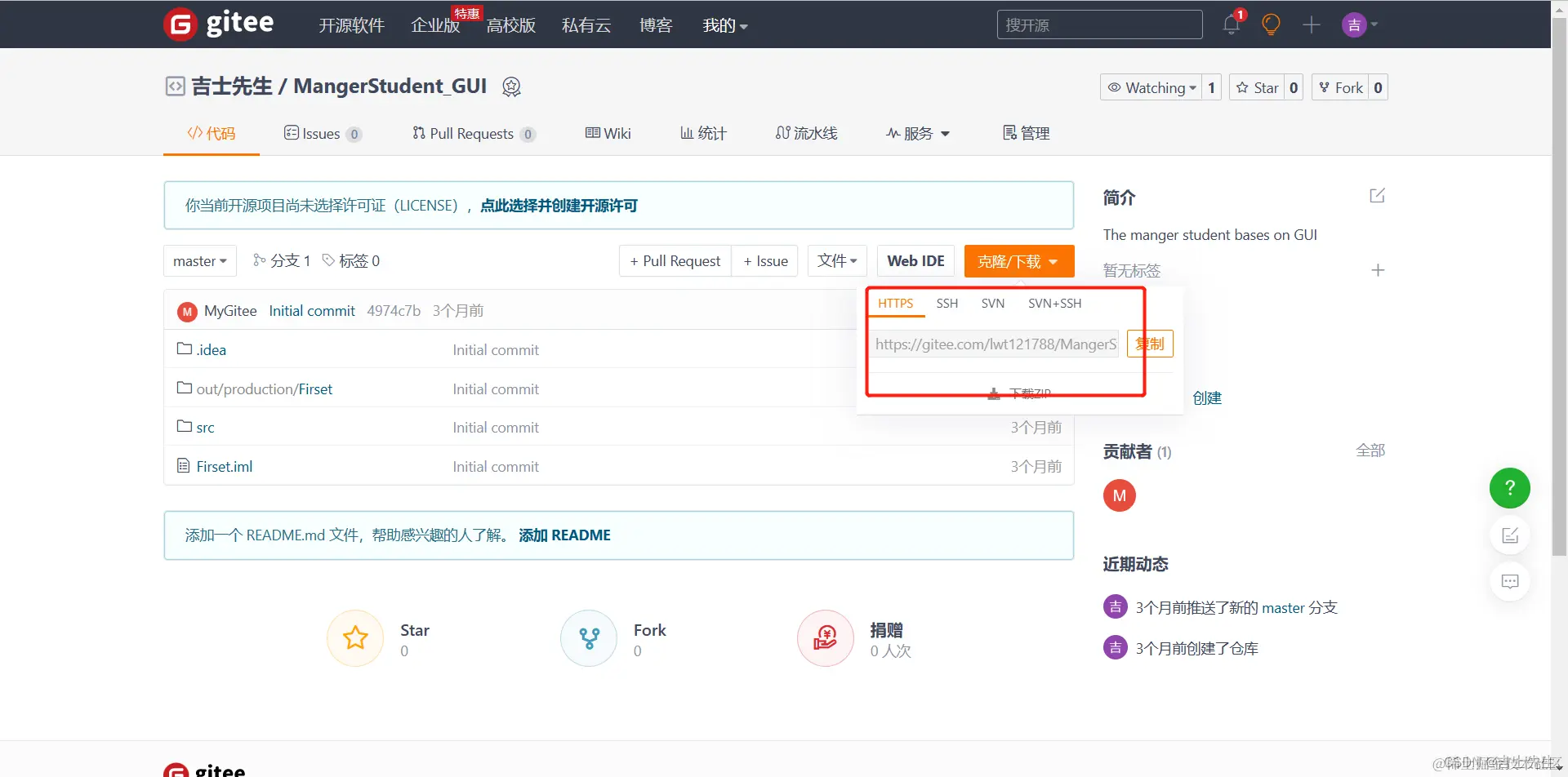Screen dimensions: 1568x777
Task: Expand the 我的 menu in the navbar
Action: [725, 25]
